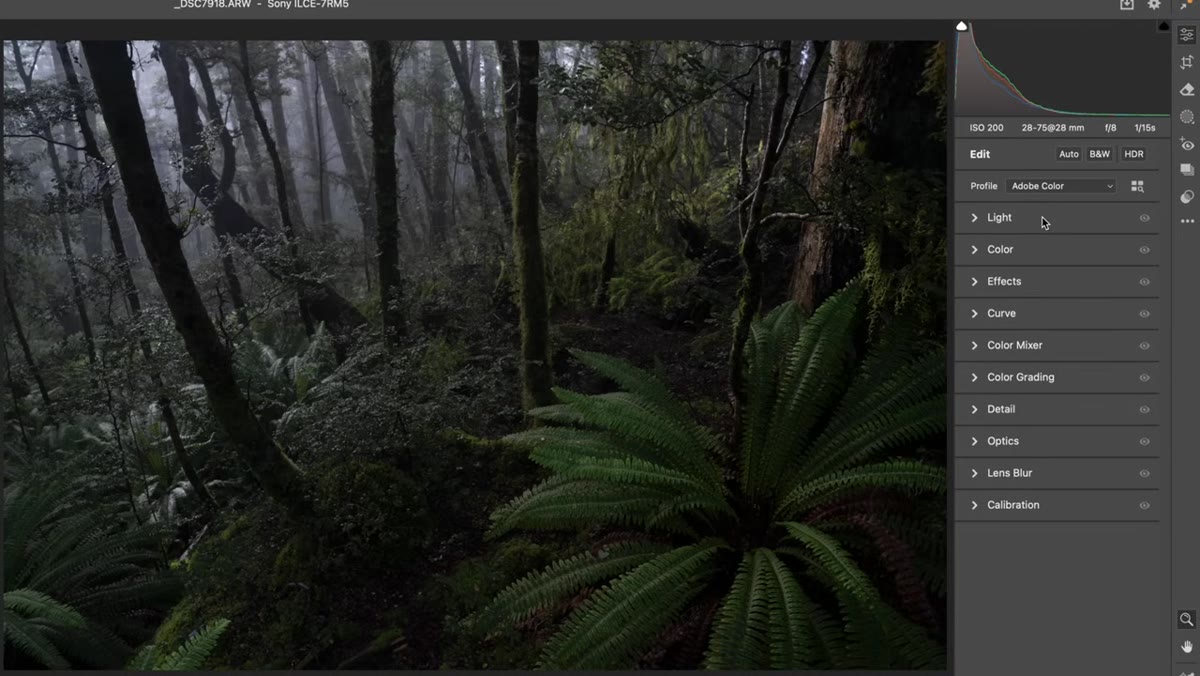Click the 1/15s shutter speed text
The height and width of the screenshot is (676, 1200).
point(1145,128)
